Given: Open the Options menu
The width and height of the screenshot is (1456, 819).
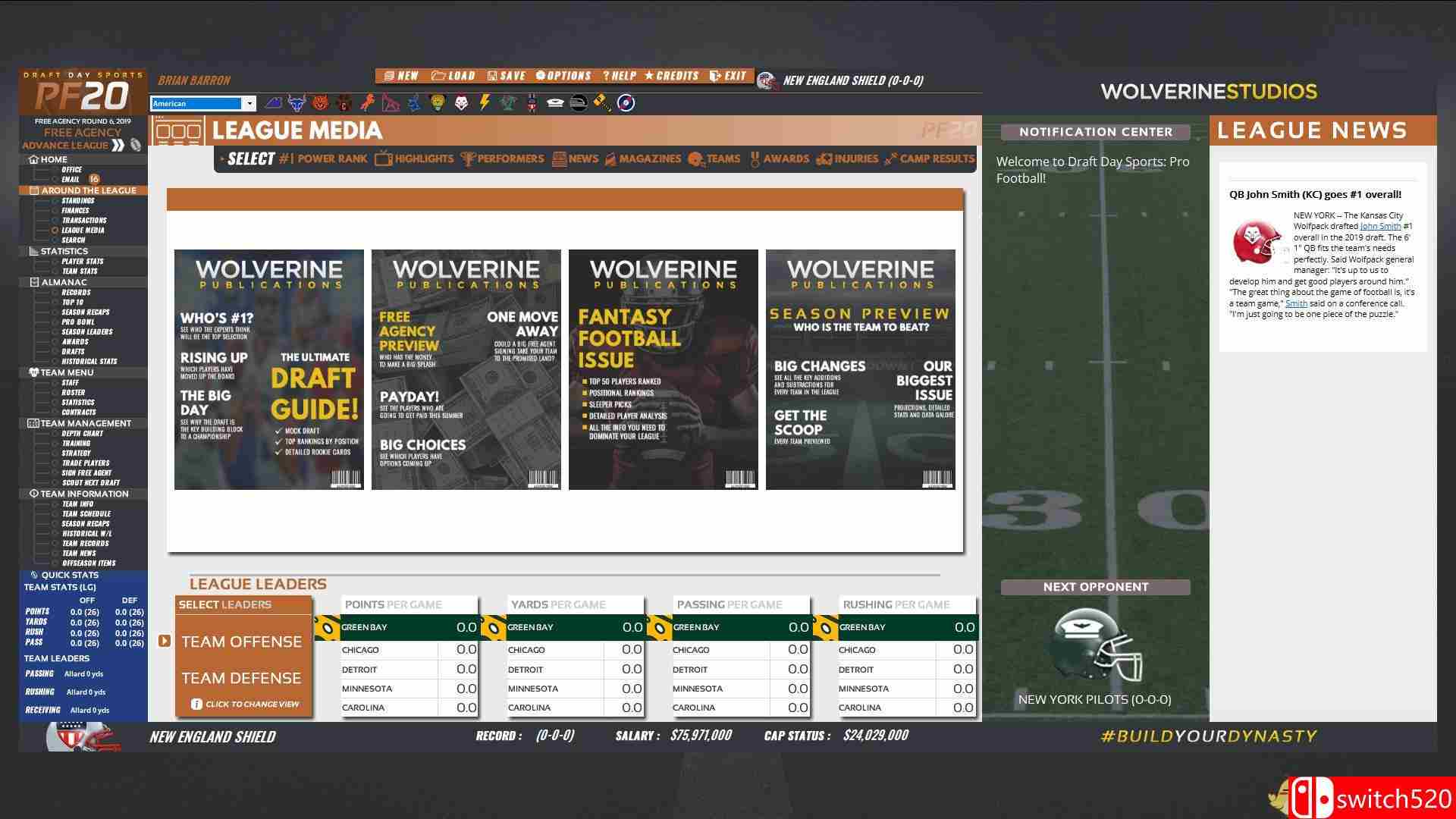Looking at the screenshot, I should point(563,76).
